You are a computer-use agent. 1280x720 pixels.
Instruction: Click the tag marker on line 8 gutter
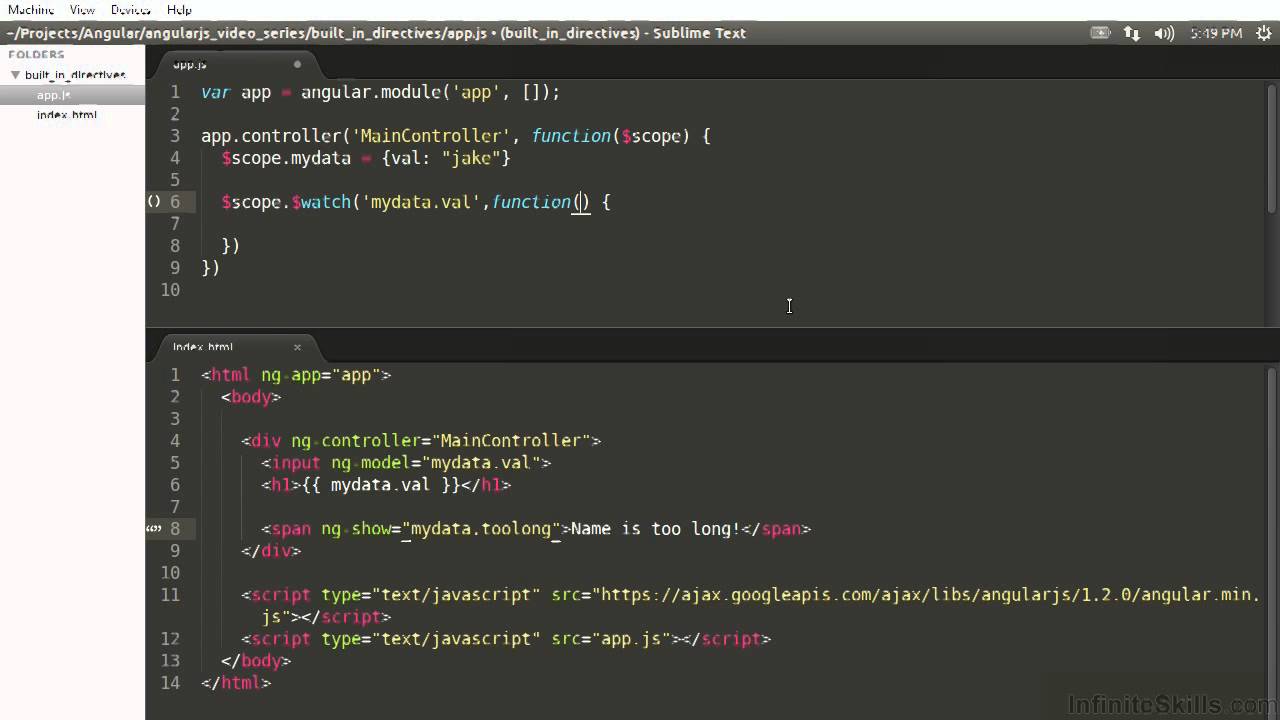pyautogui.click(x=154, y=528)
